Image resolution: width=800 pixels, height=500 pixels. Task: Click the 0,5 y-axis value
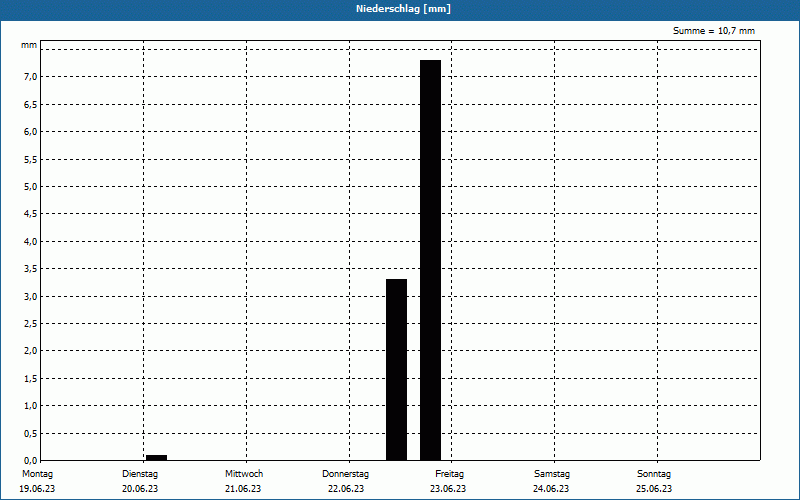(31, 434)
